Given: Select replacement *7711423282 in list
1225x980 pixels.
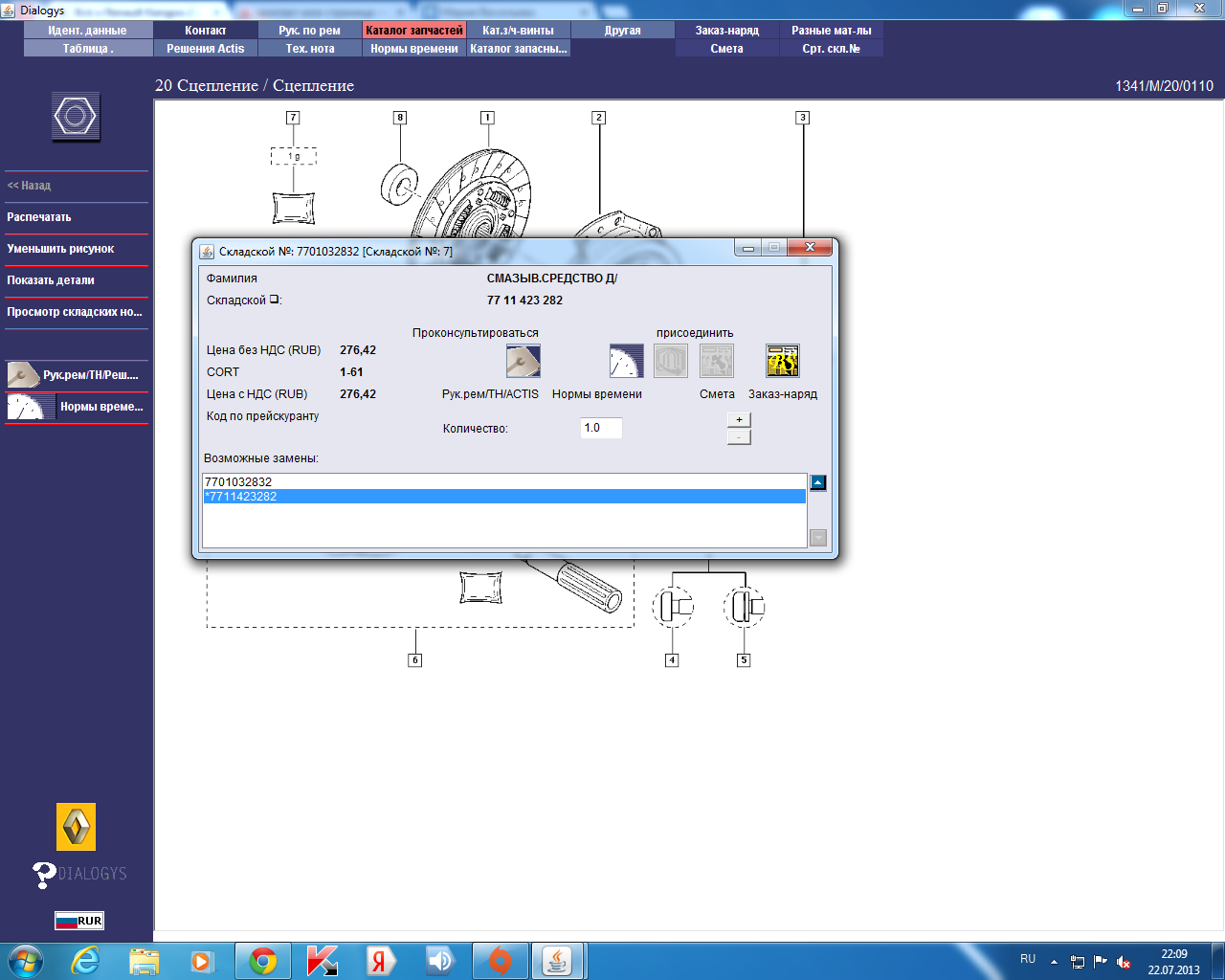Looking at the screenshot, I should pyautogui.click(x=504, y=497).
